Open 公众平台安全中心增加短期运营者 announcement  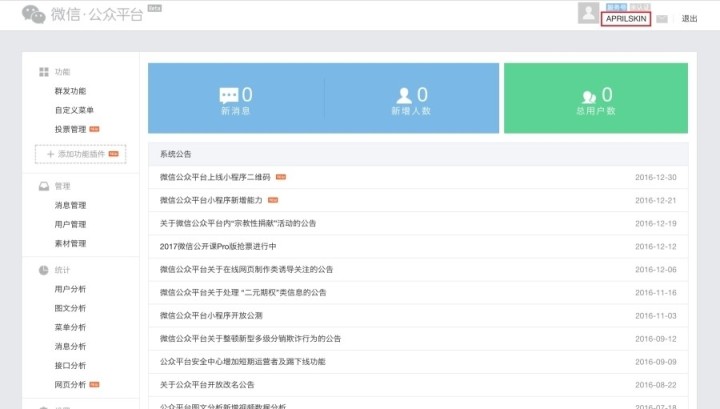coord(242,362)
